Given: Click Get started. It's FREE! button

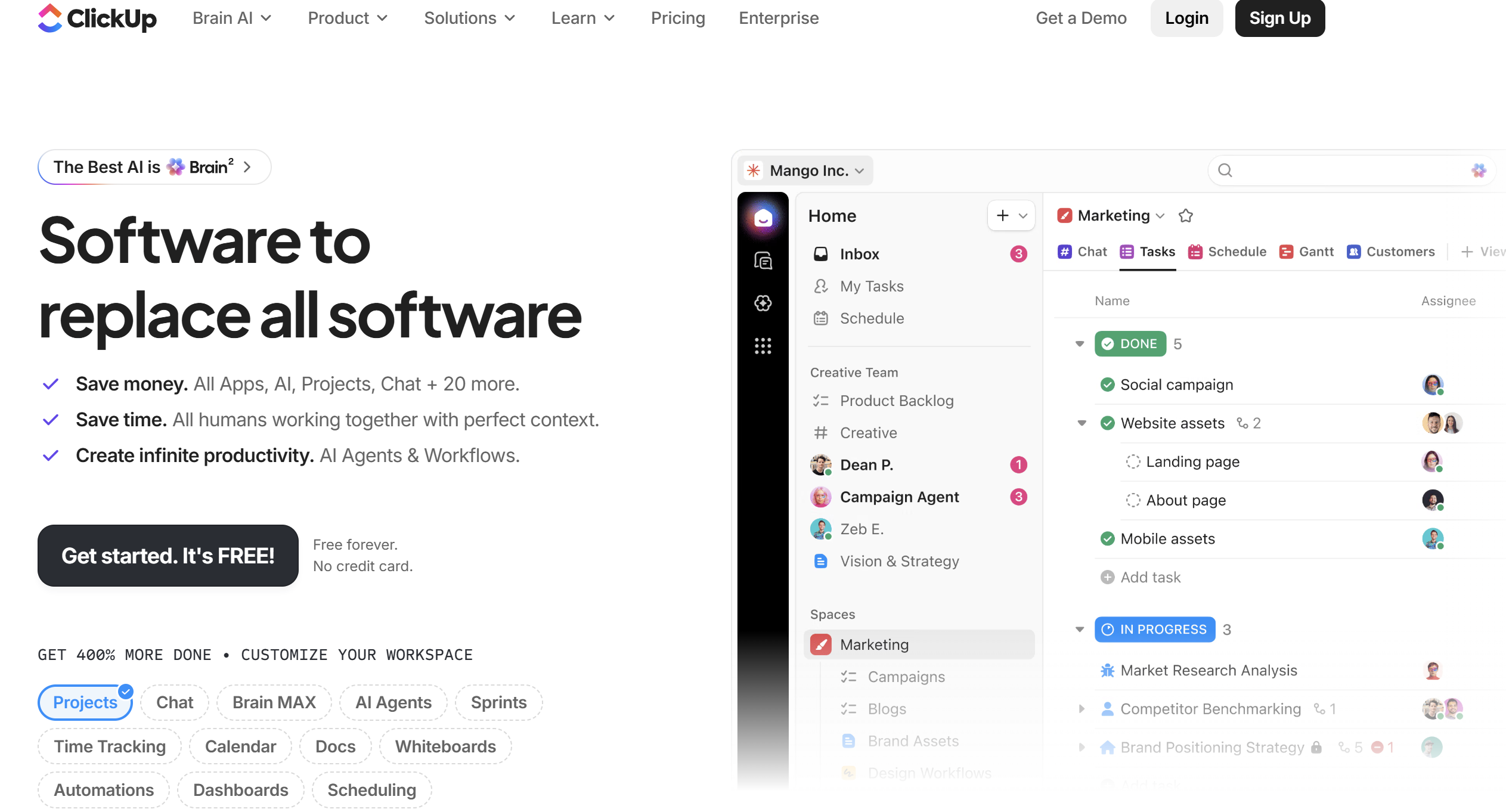Looking at the screenshot, I should [x=168, y=556].
